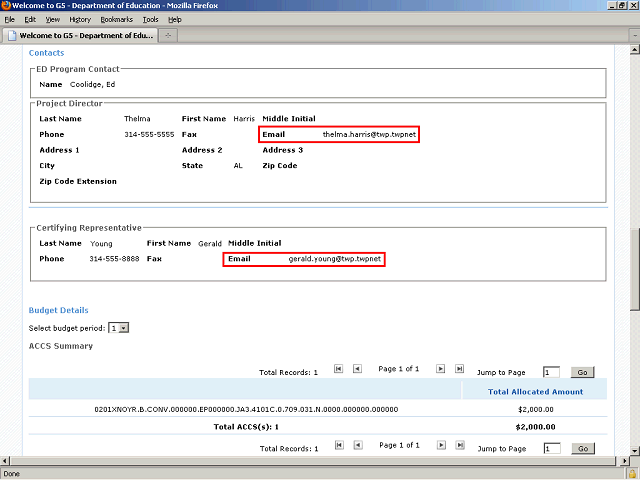Click next page arrow above ACCS table
Viewport: 640px width, 480px height.
coord(440,369)
